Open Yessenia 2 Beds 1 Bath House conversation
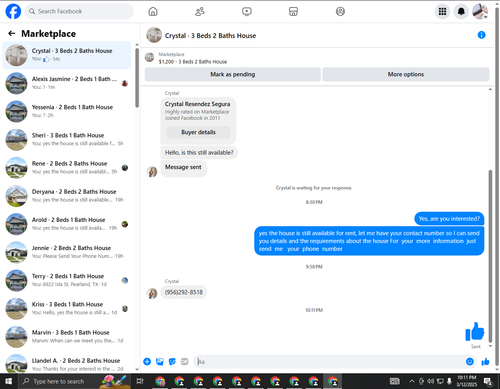Screen dimensions: 500x389 point(67,111)
